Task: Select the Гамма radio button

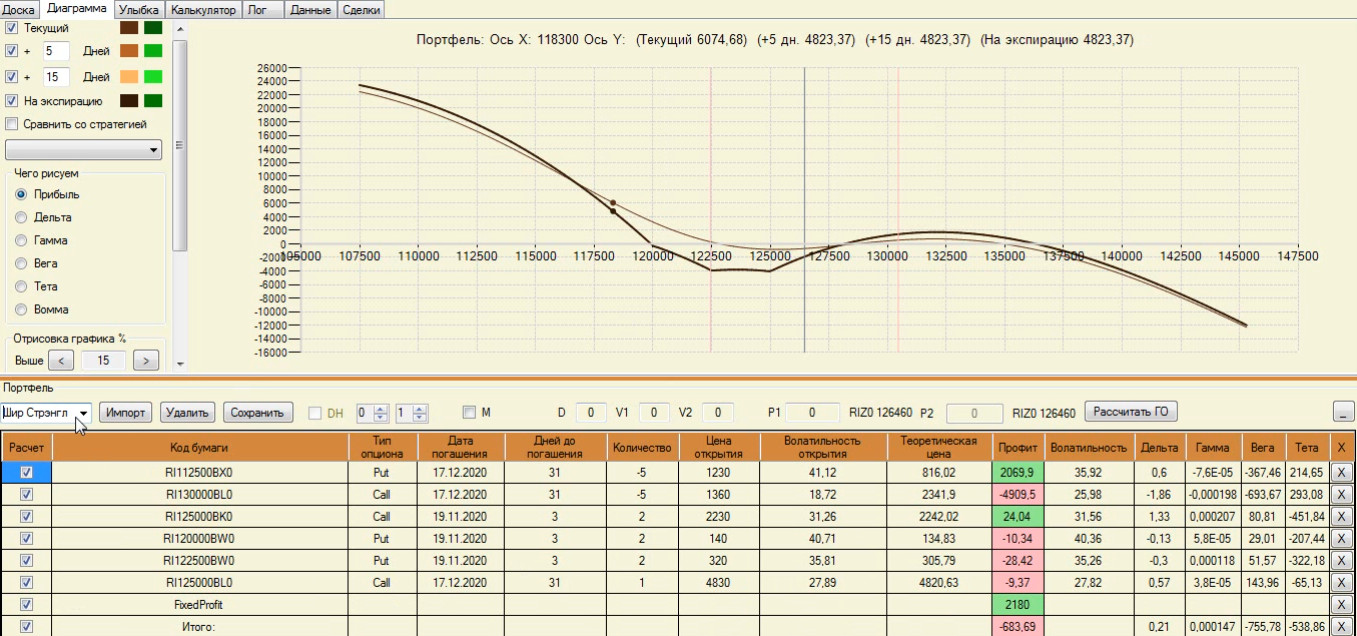Action: [21, 240]
